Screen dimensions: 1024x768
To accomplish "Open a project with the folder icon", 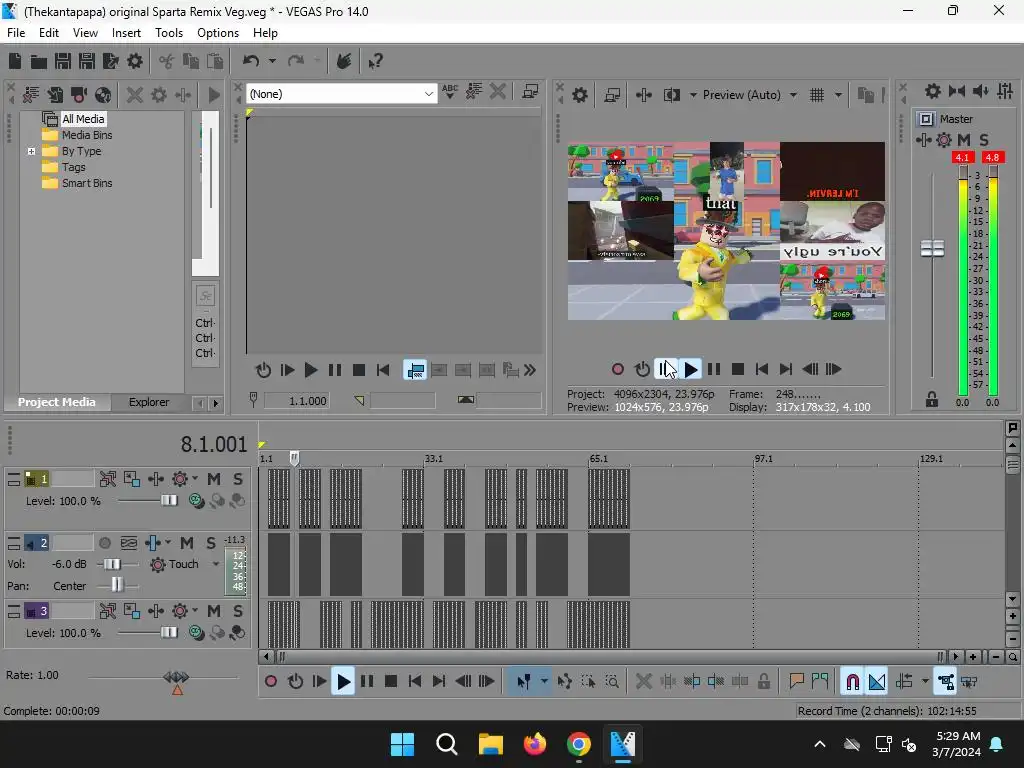I will (x=39, y=61).
